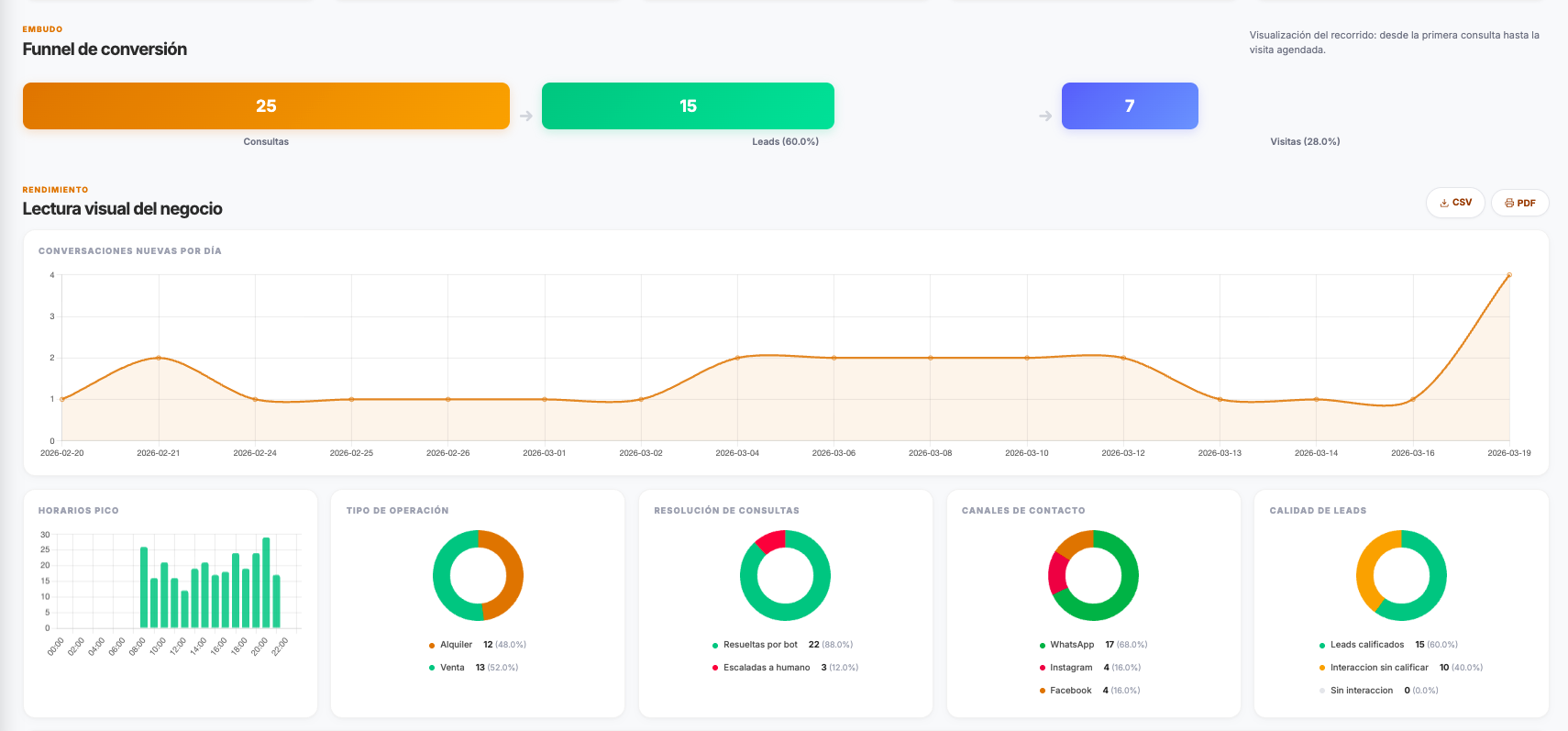
Task: Click the red dot beside Instagram legend
Action: (x=1043, y=668)
